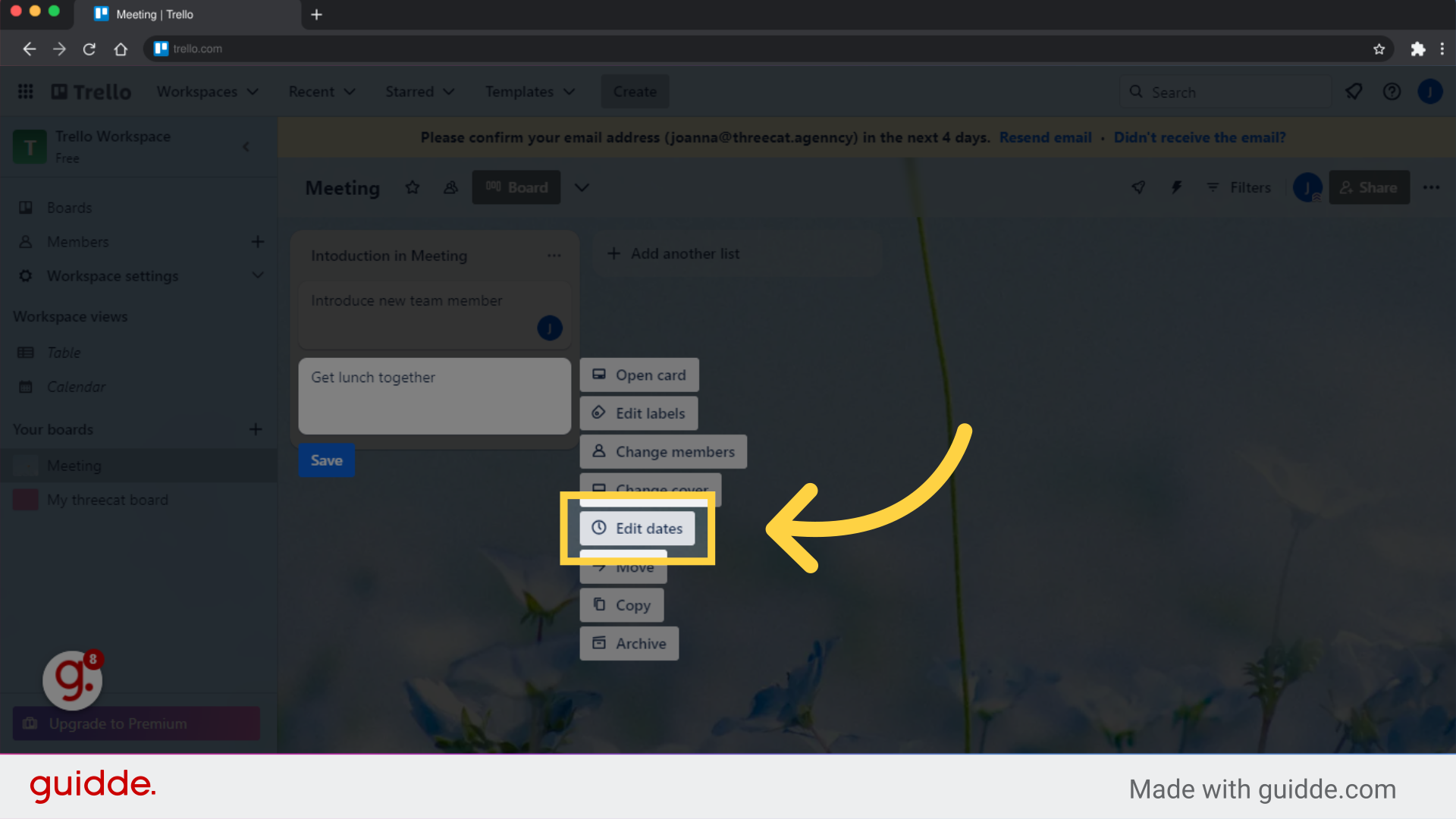Open the Search field magnifier icon

click(x=1136, y=91)
